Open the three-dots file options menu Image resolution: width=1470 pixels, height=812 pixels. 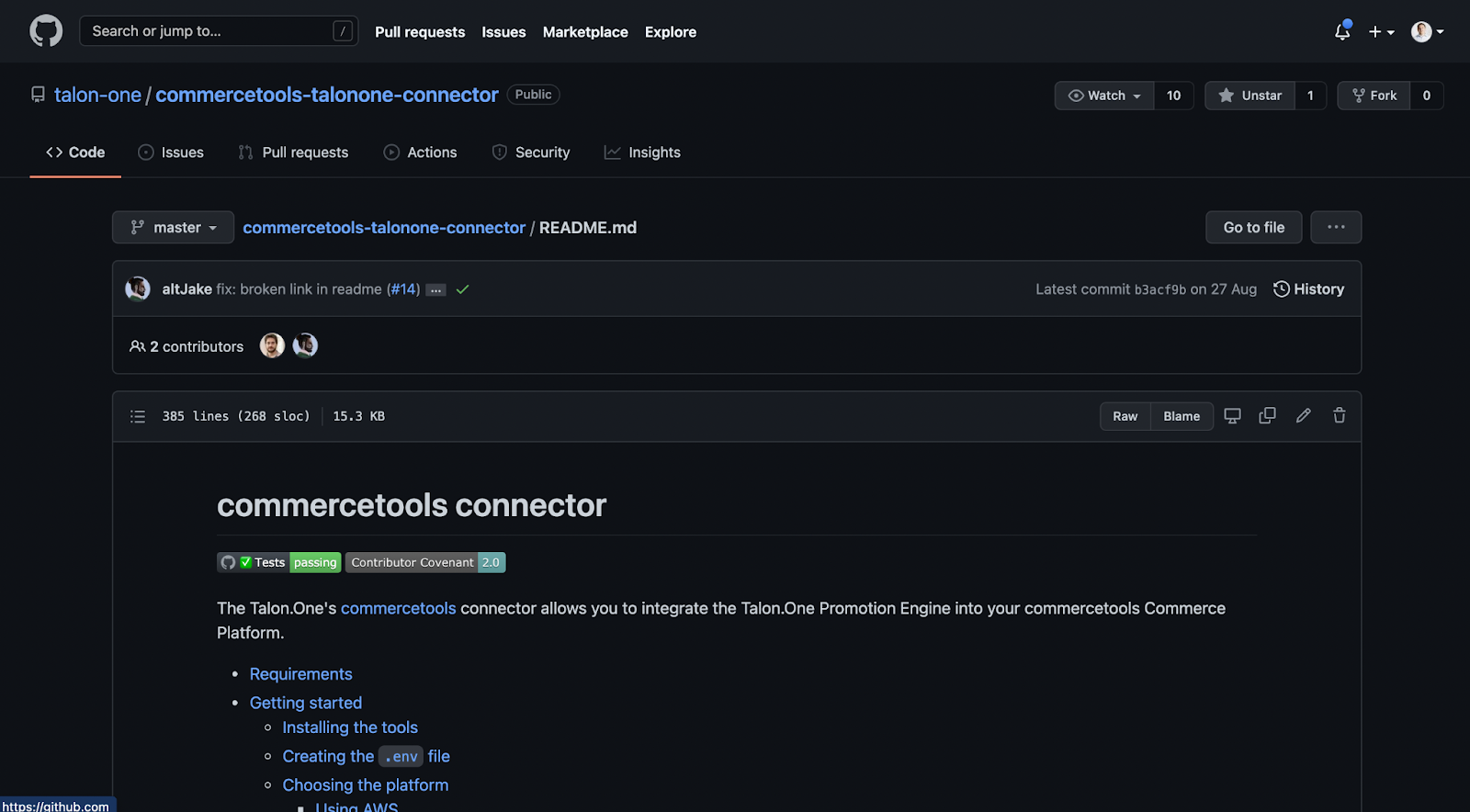1336,227
